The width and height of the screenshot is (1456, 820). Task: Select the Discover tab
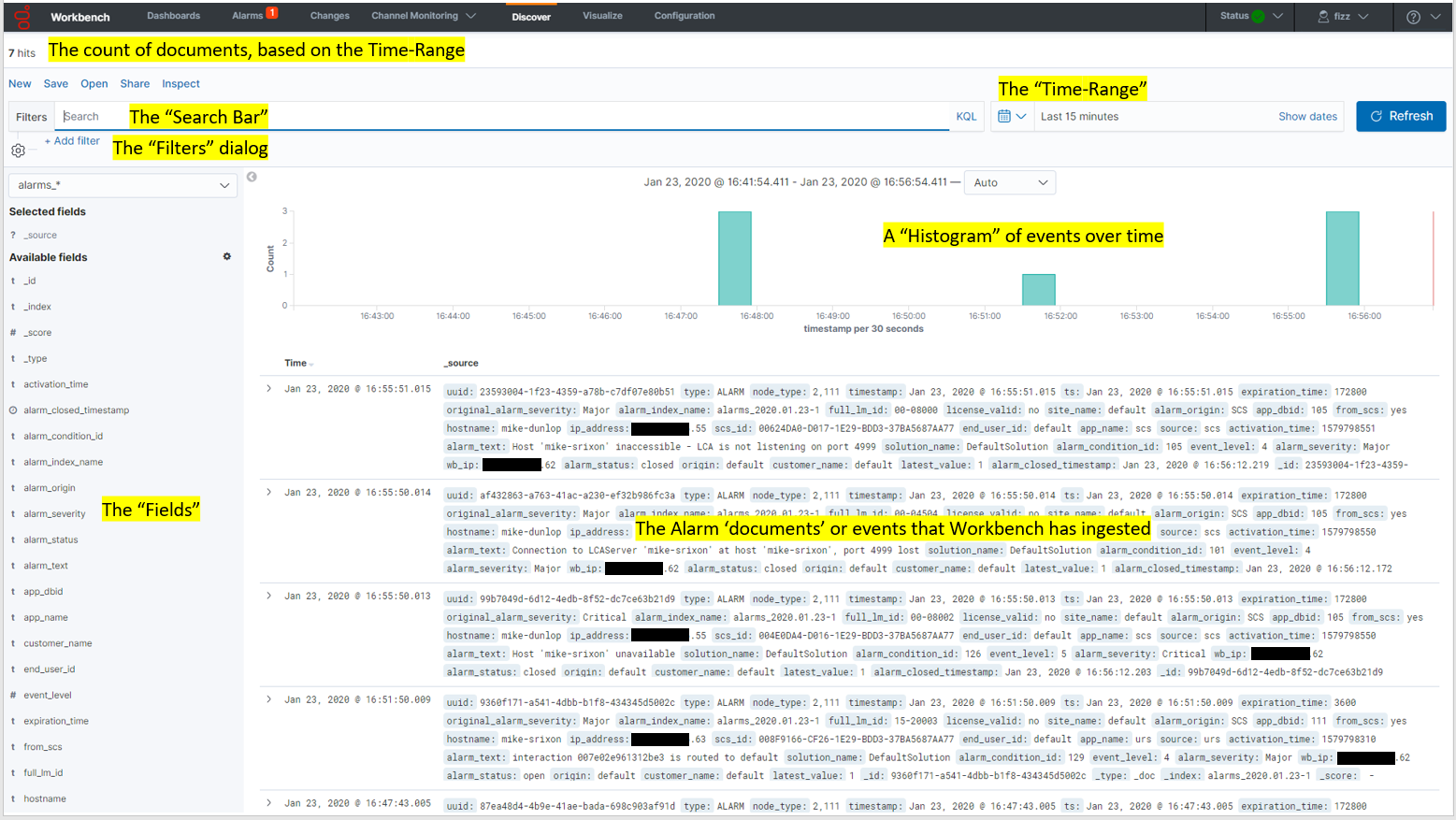pyautogui.click(x=531, y=17)
